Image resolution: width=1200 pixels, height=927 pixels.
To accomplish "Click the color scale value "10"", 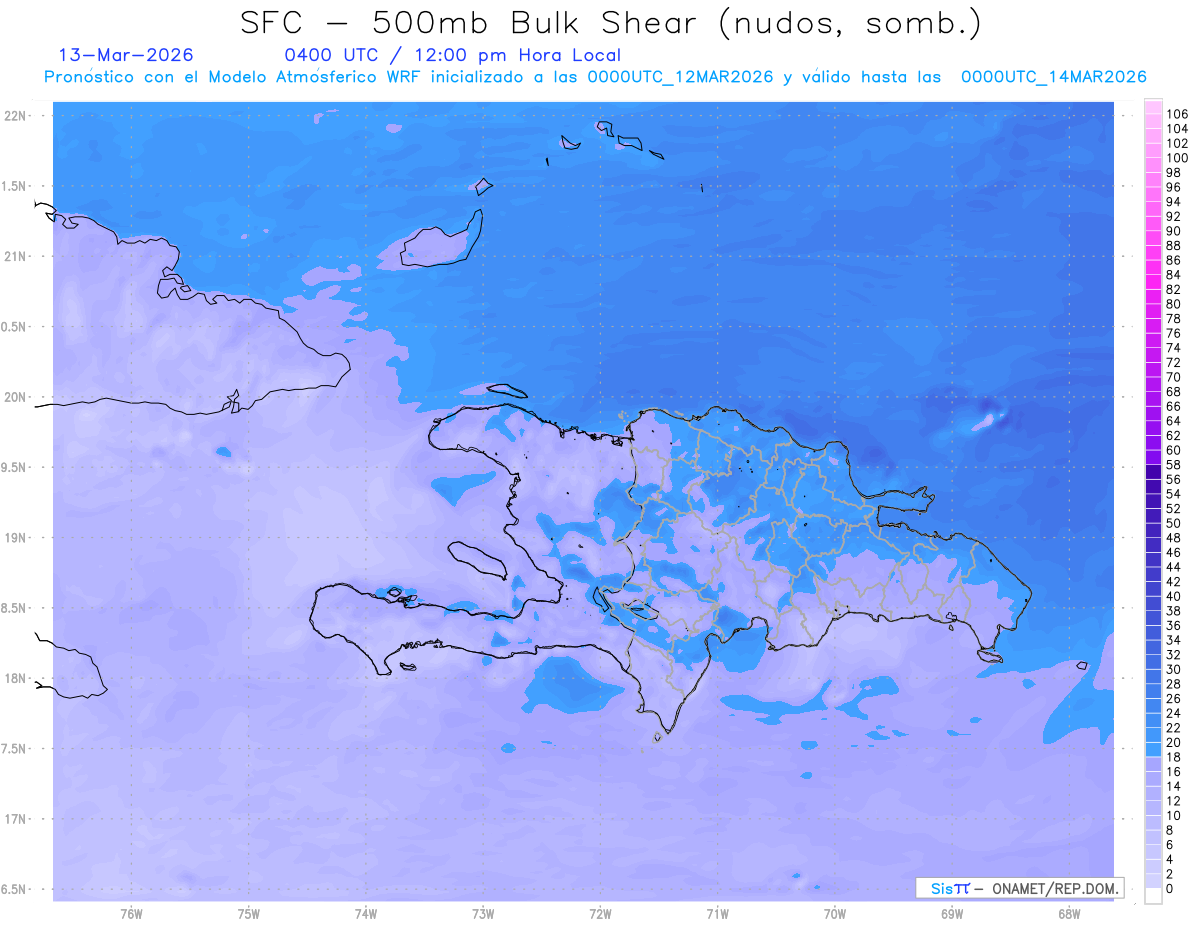I will (x=1174, y=816).
